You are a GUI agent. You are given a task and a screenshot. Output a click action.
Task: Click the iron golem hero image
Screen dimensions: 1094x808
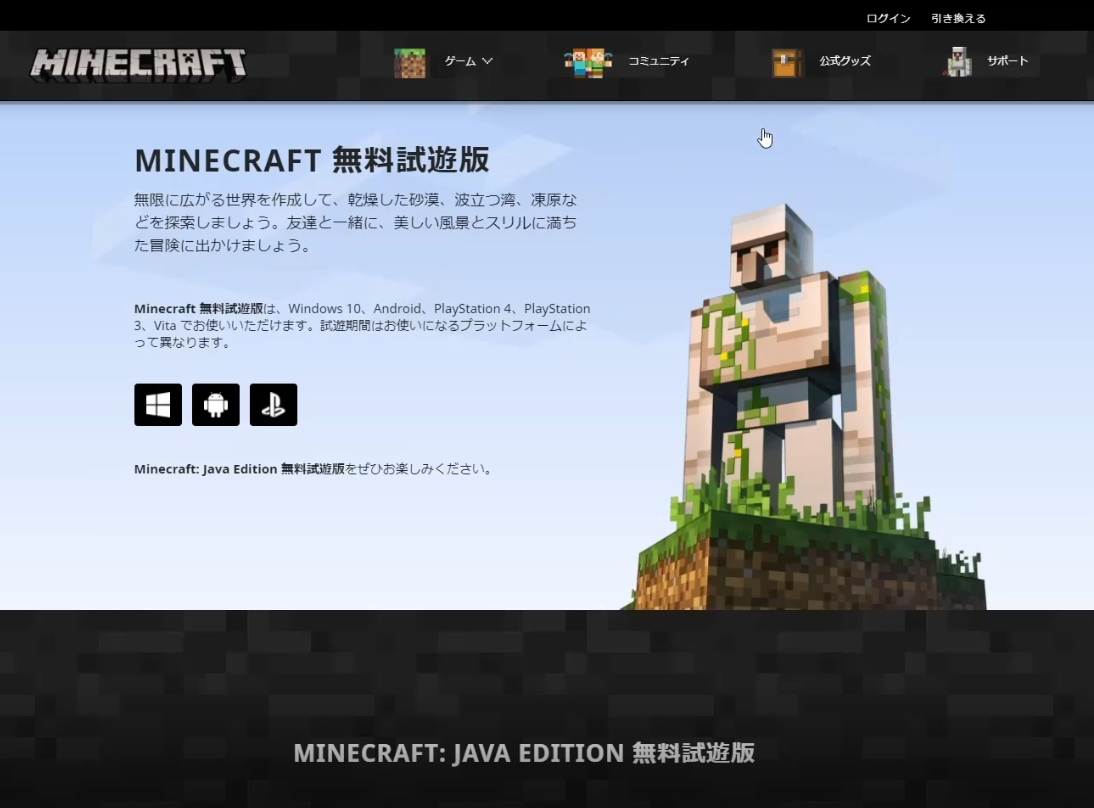802,405
